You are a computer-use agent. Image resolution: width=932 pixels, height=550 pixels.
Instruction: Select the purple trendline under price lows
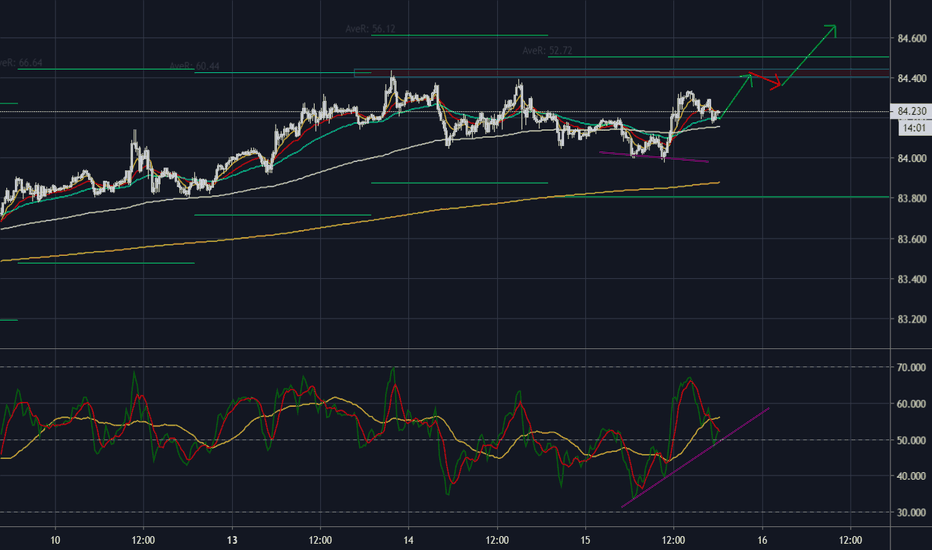pyautogui.click(x=654, y=157)
